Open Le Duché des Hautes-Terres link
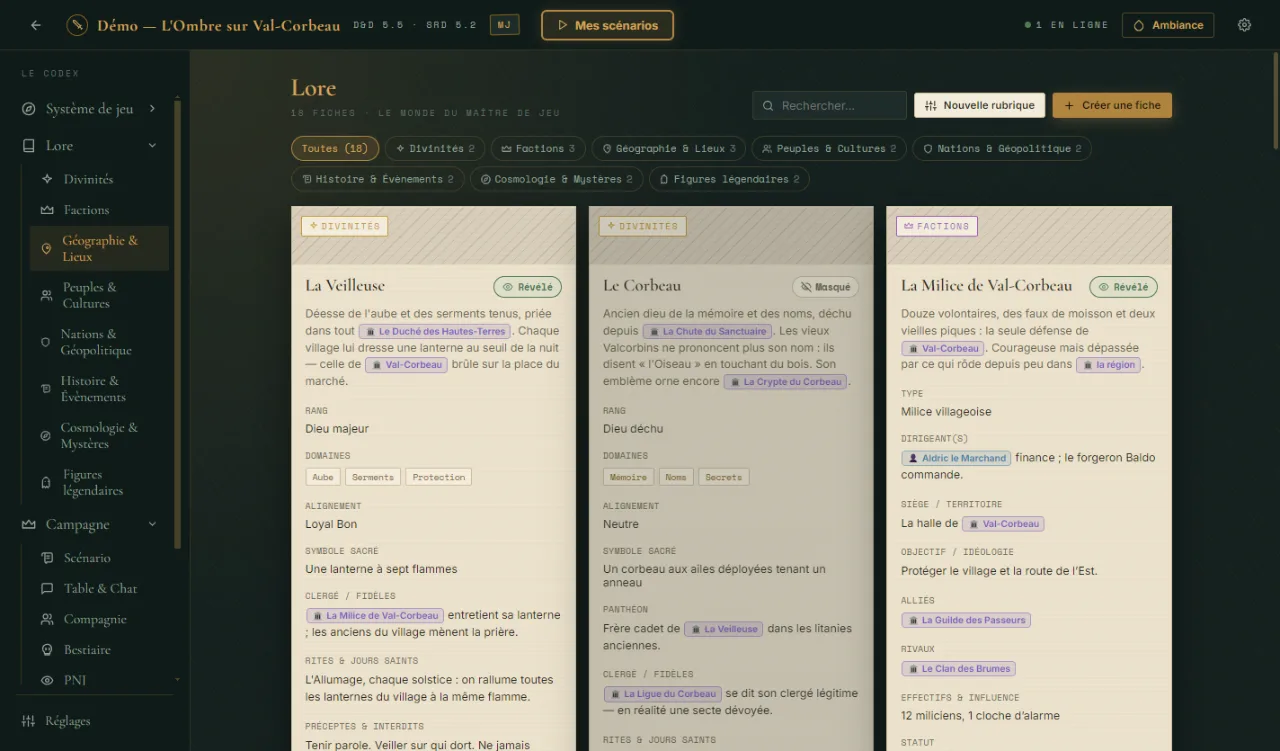The height and width of the screenshot is (751, 1280). [x=435, y=331]
